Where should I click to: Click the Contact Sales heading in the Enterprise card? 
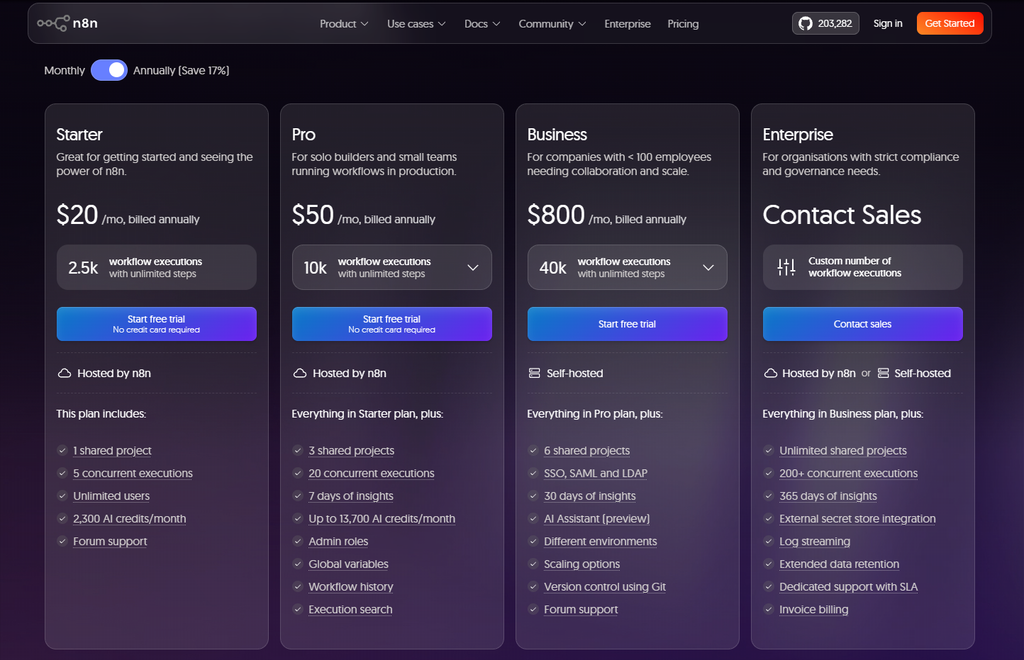coord(842,215)
